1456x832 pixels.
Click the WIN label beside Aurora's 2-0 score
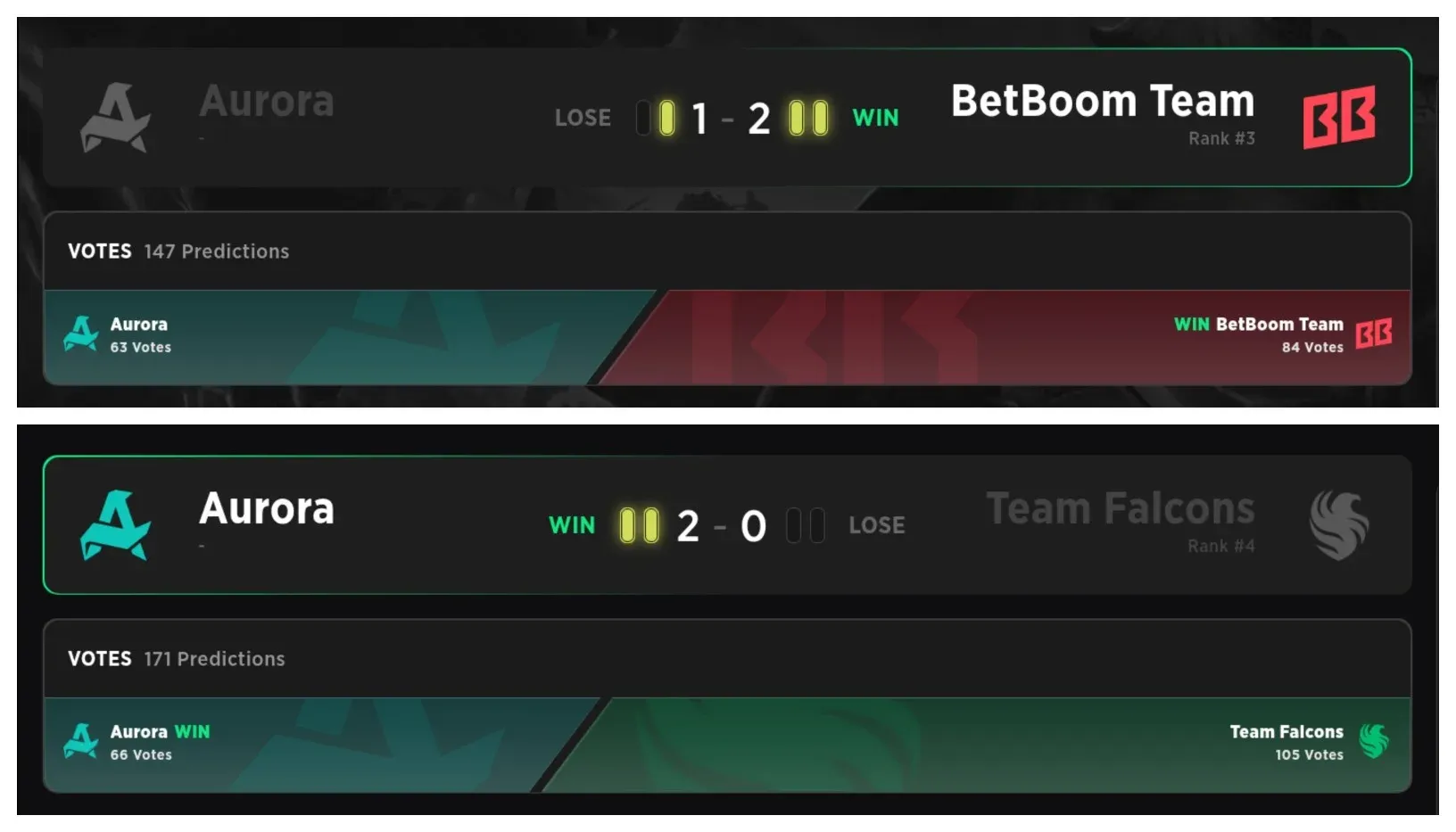pos(572,525)
